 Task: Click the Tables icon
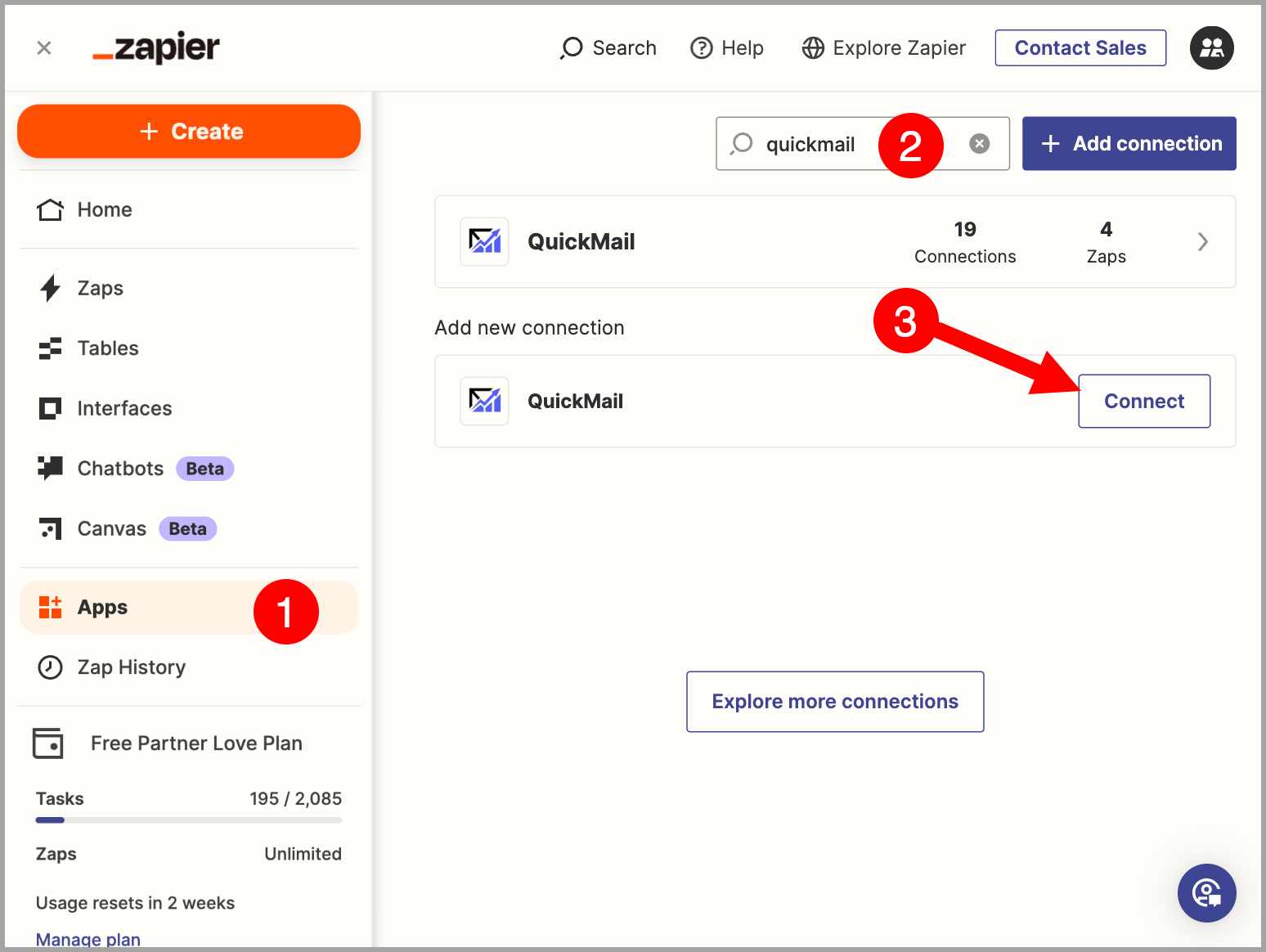(50, 348)
